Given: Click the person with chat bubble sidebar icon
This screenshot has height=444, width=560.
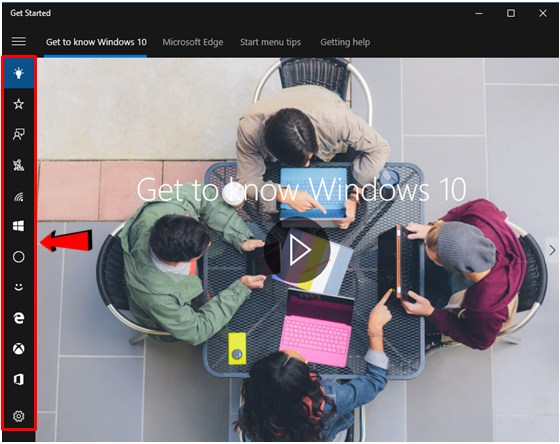Looking at the screenshot, I should 19,134.
